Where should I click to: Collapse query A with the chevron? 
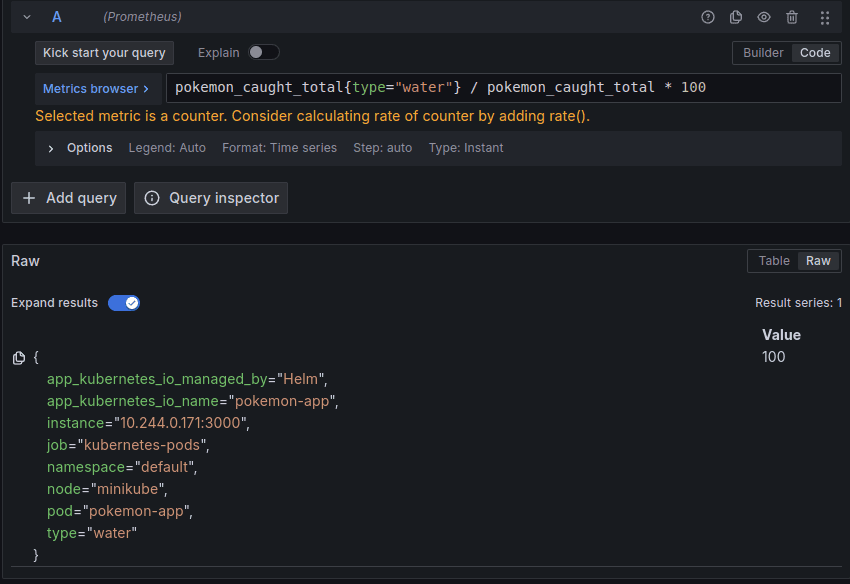click(27, 17)
